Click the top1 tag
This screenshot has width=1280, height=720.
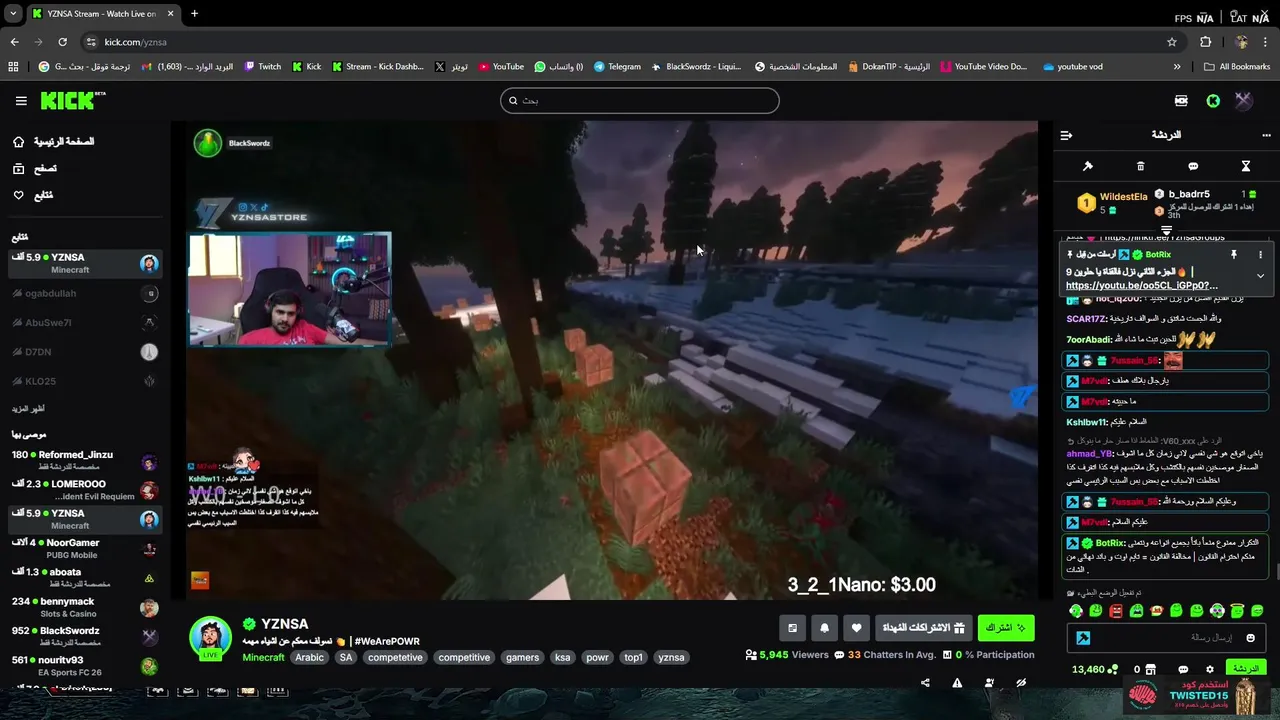(x=633, y=657)
